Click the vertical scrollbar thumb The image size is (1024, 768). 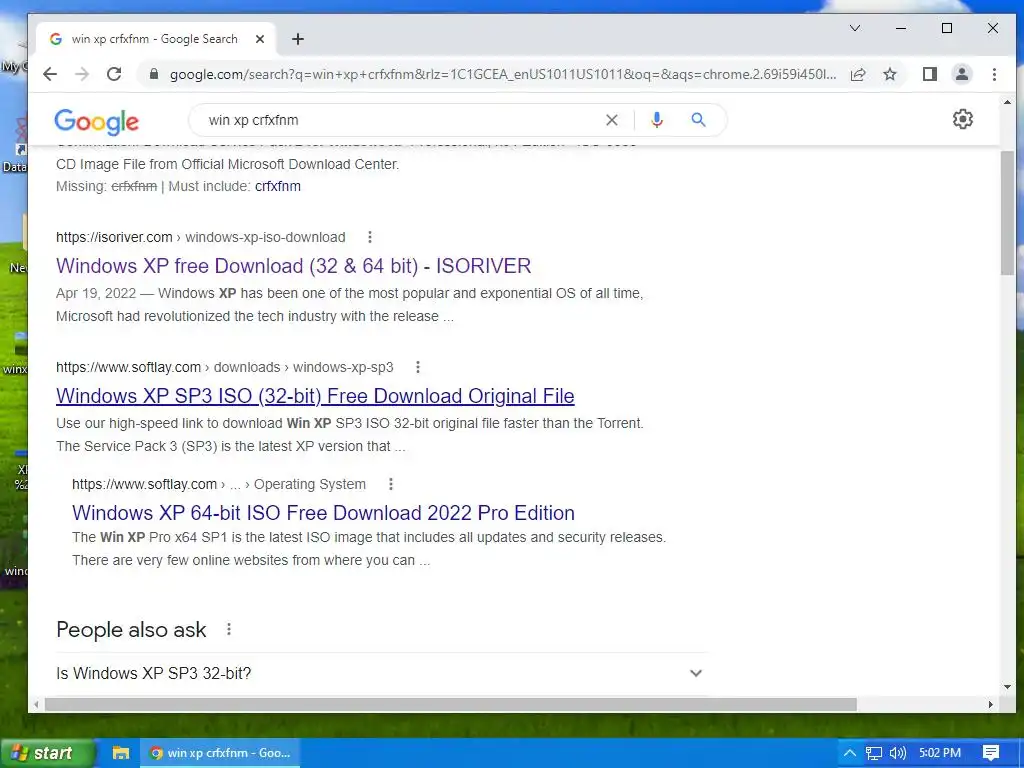(x=1007, y=213)
